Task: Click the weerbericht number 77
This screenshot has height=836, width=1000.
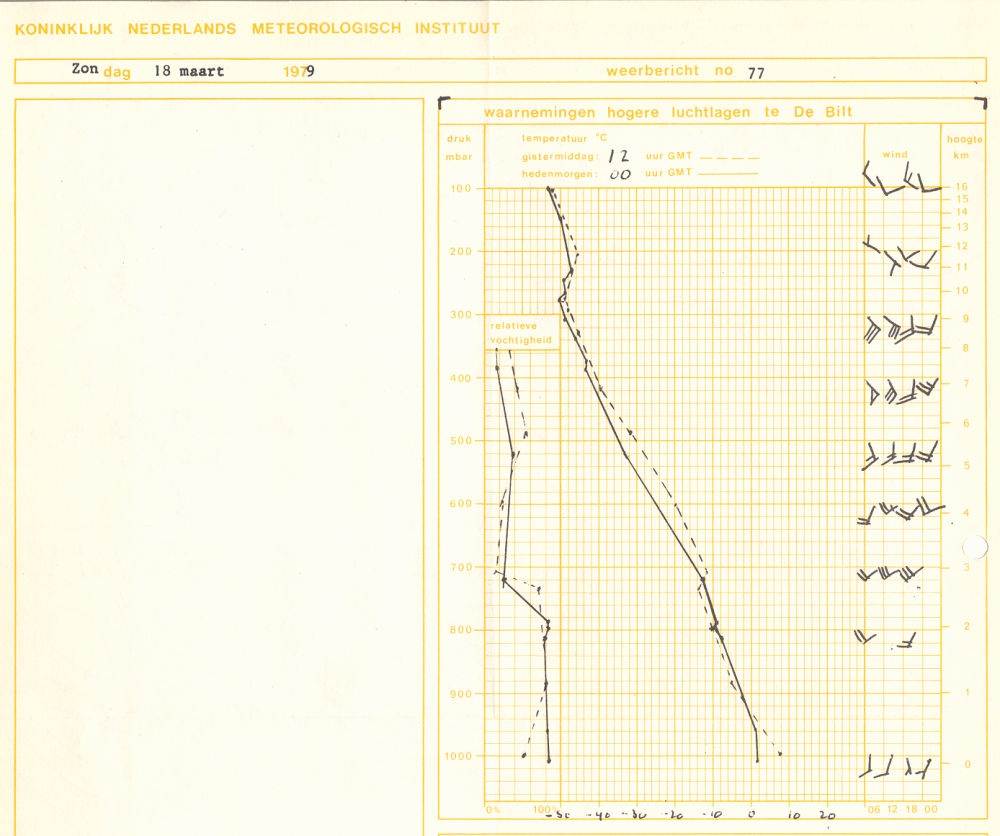Action: coord(757,71)
